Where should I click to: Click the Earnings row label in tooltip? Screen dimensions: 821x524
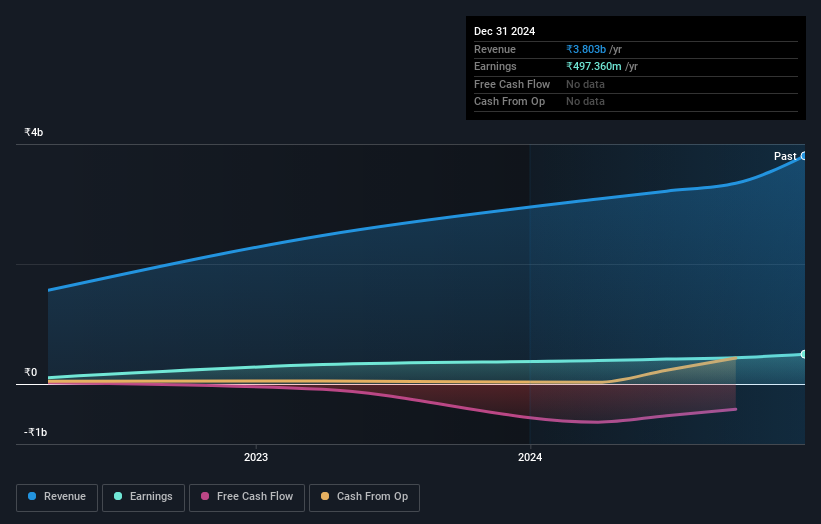[495, 66]
